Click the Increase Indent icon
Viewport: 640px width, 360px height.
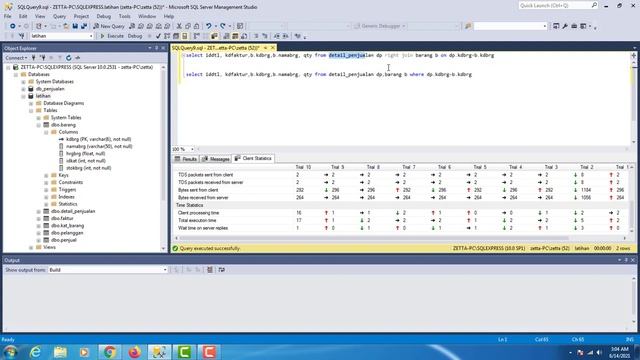pyautogui.click(x=286, y=36)
